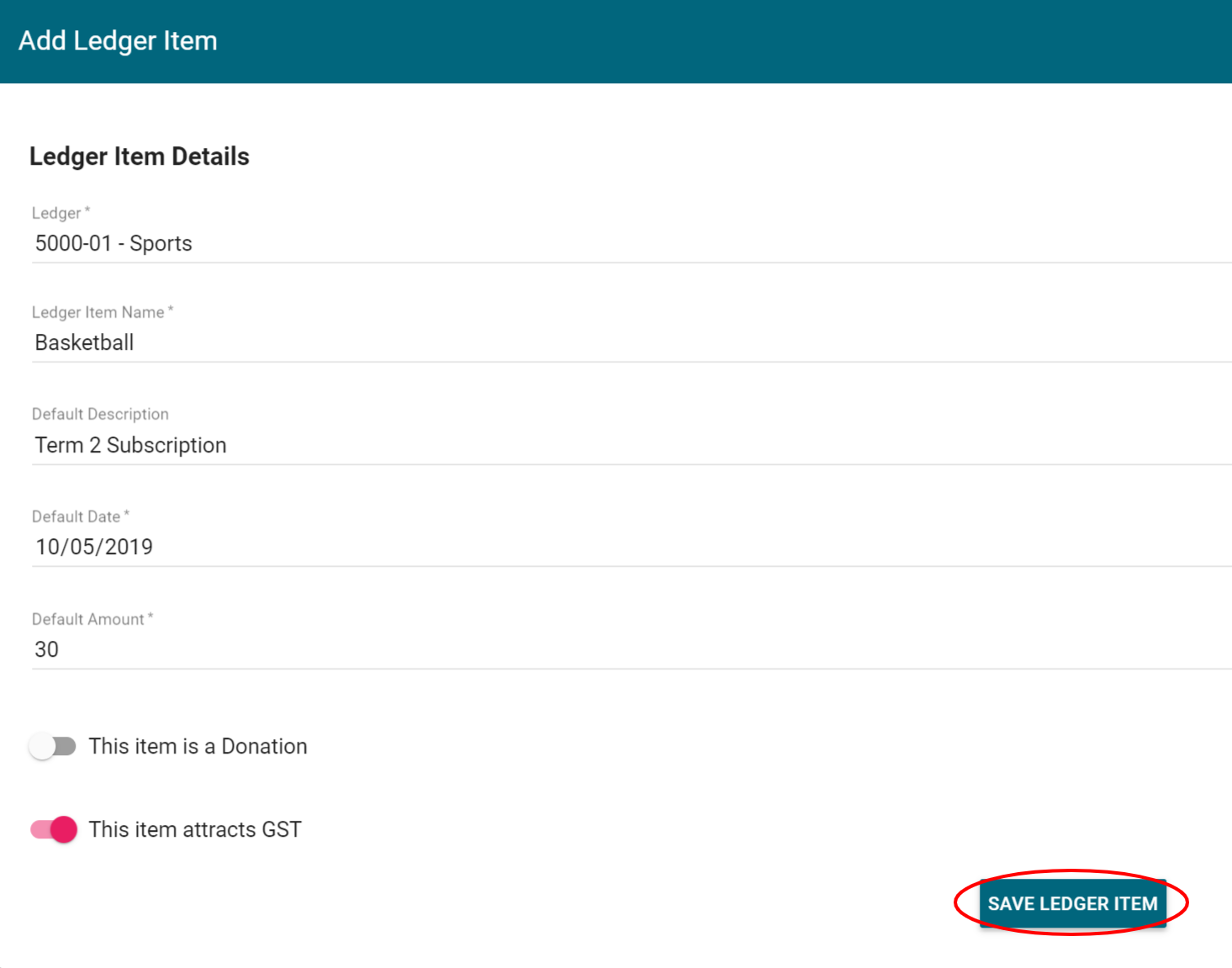The height and width of the screenshot is (968, 1232).
Task: Click the 'Default Description' label
Action: pos(100,414)
